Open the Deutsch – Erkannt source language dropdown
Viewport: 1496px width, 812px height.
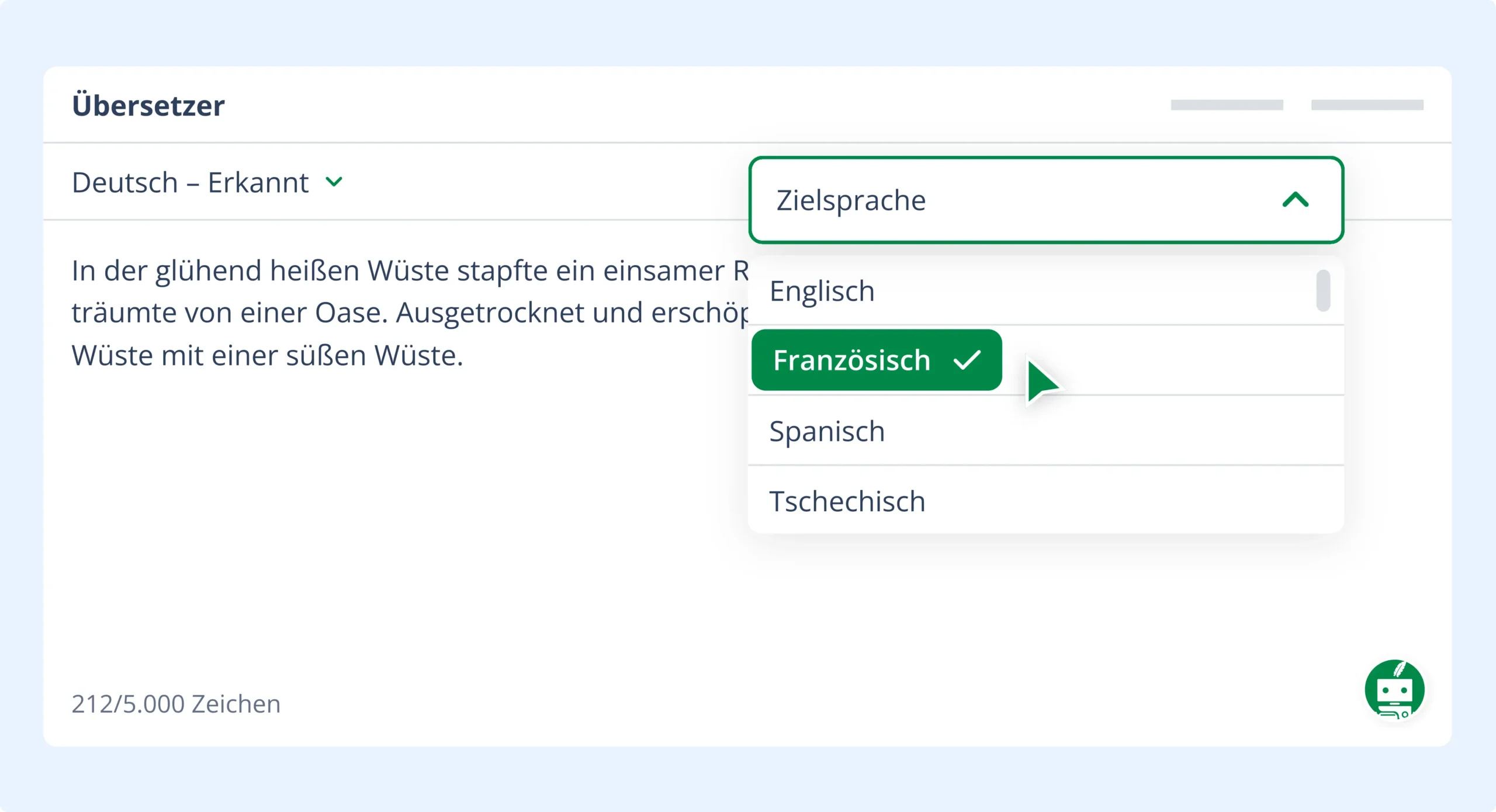(x=190, y=182)
